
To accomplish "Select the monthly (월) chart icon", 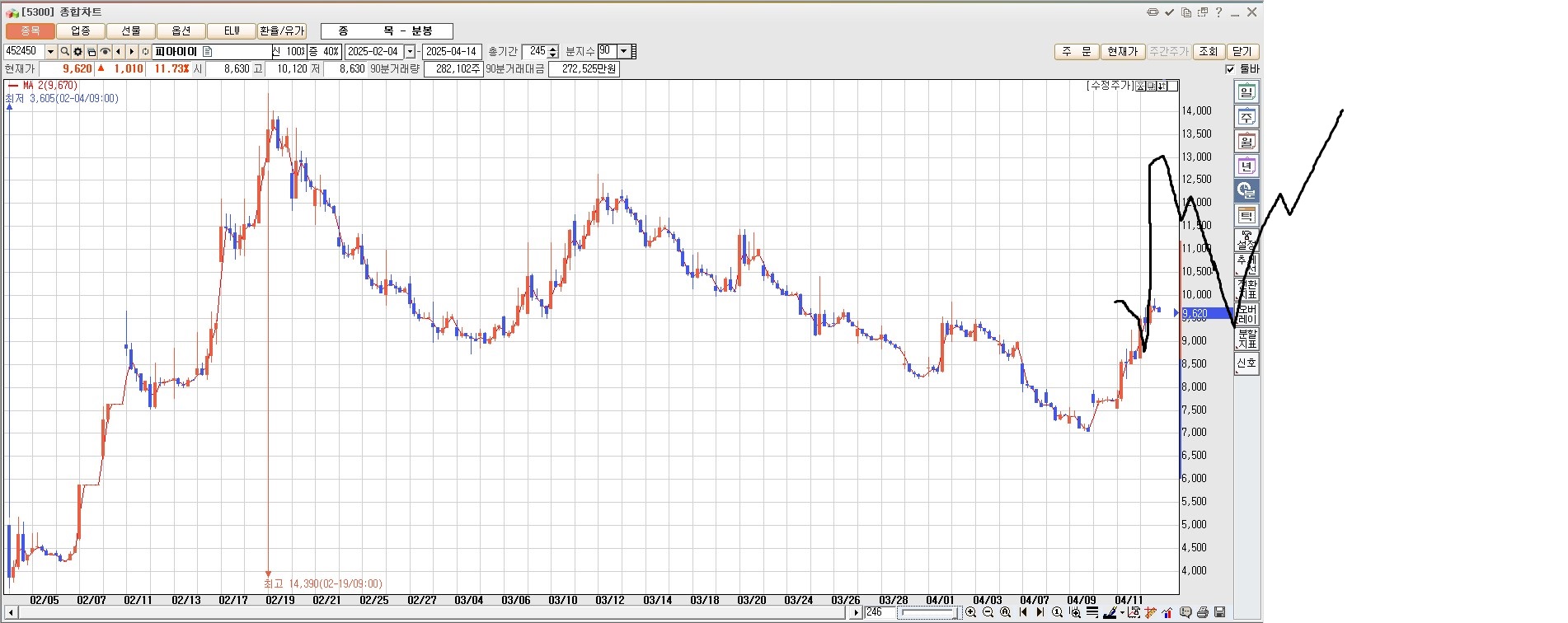I will (1246, 142).
